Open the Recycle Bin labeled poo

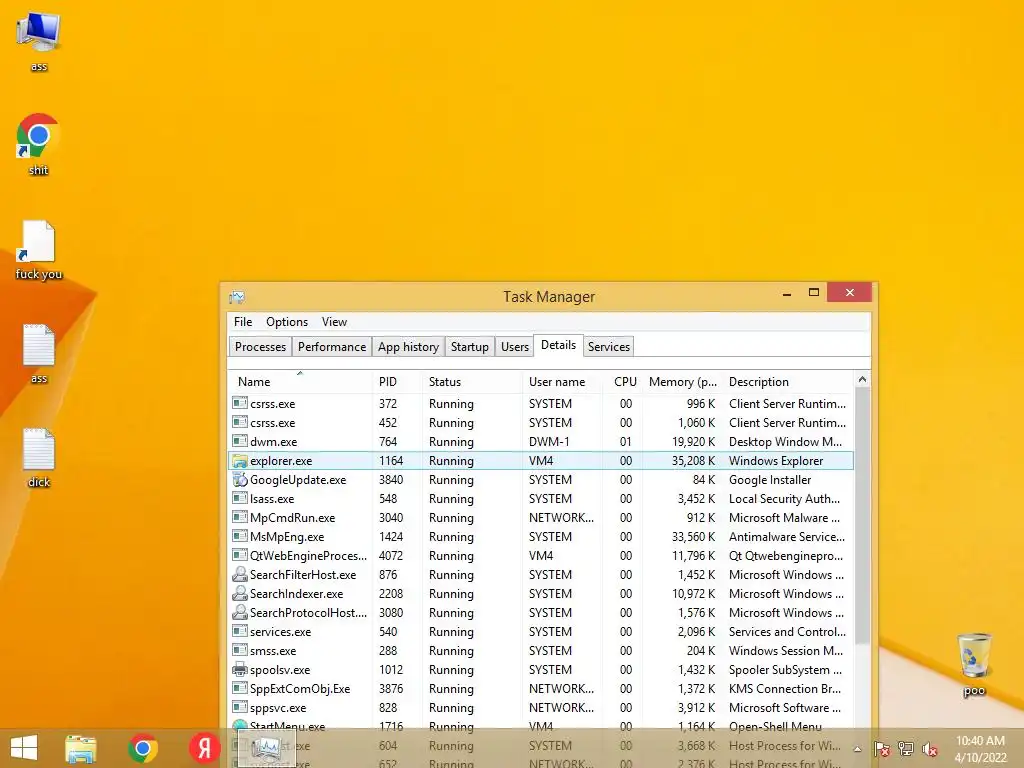coord(974,664)
